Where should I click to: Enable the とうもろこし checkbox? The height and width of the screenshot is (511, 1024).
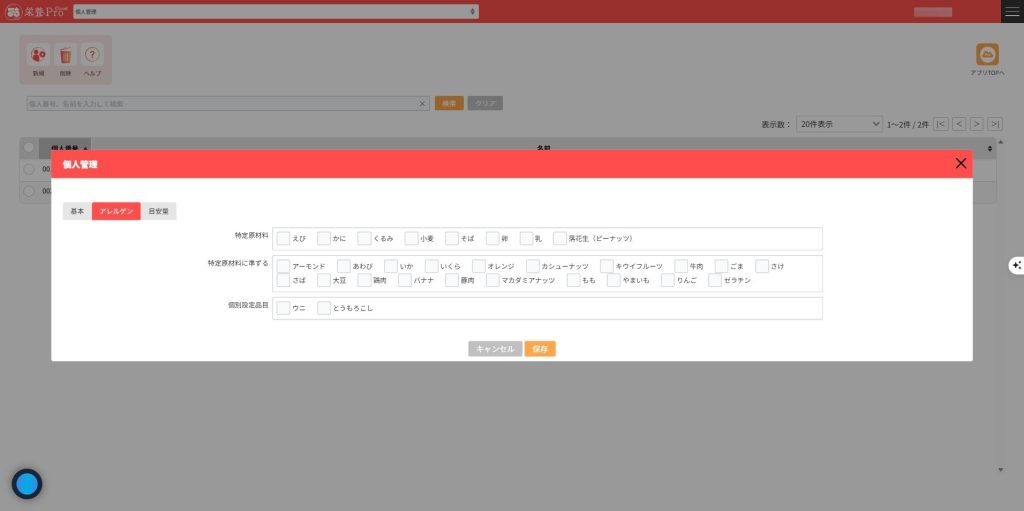[x=323, y=308]
